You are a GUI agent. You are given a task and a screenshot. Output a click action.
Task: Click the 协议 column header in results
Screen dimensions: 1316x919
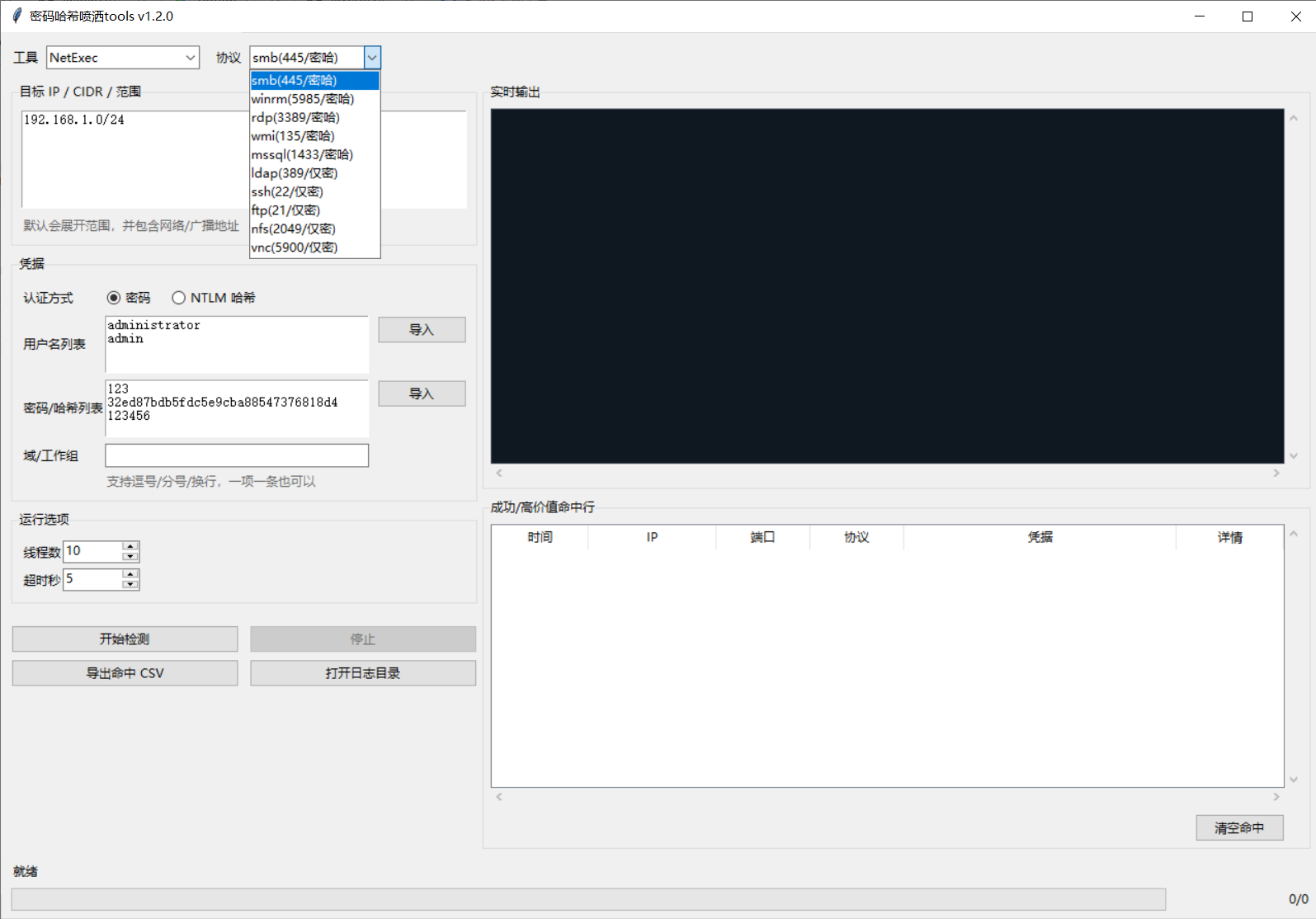[x=856, y=537]
